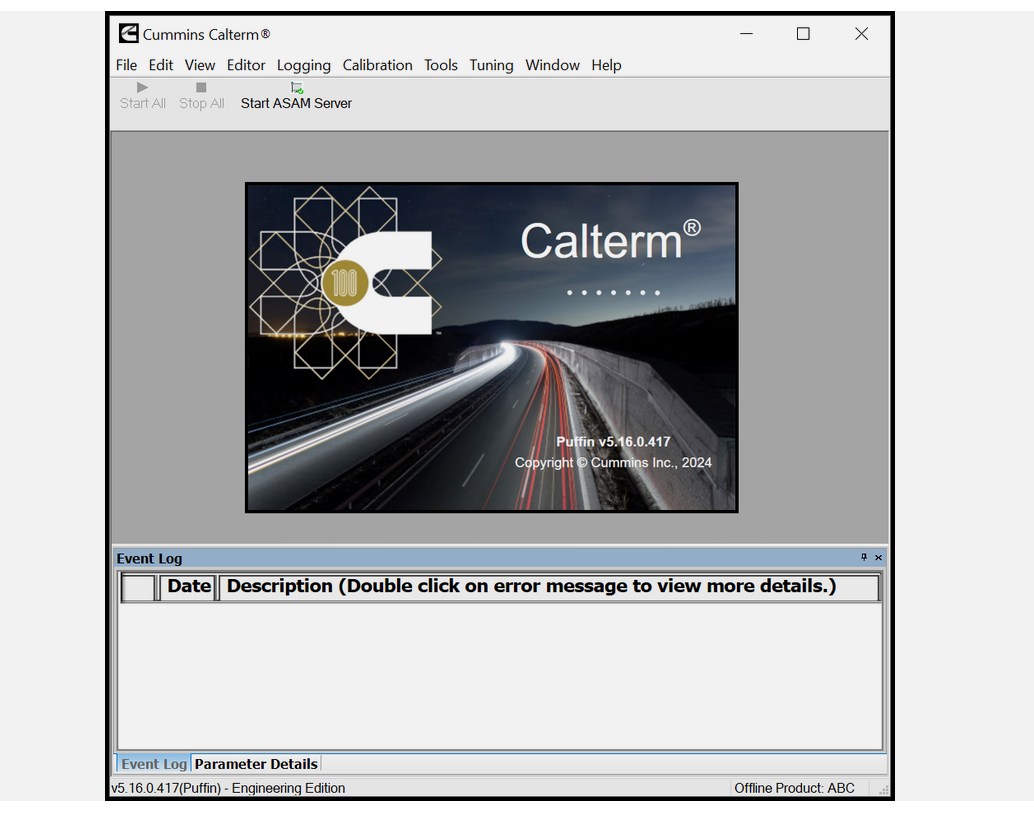The width and height of the screenshot is (1034, 829).
Task: Open the Tools menu
Action: [x=441, y=65]
